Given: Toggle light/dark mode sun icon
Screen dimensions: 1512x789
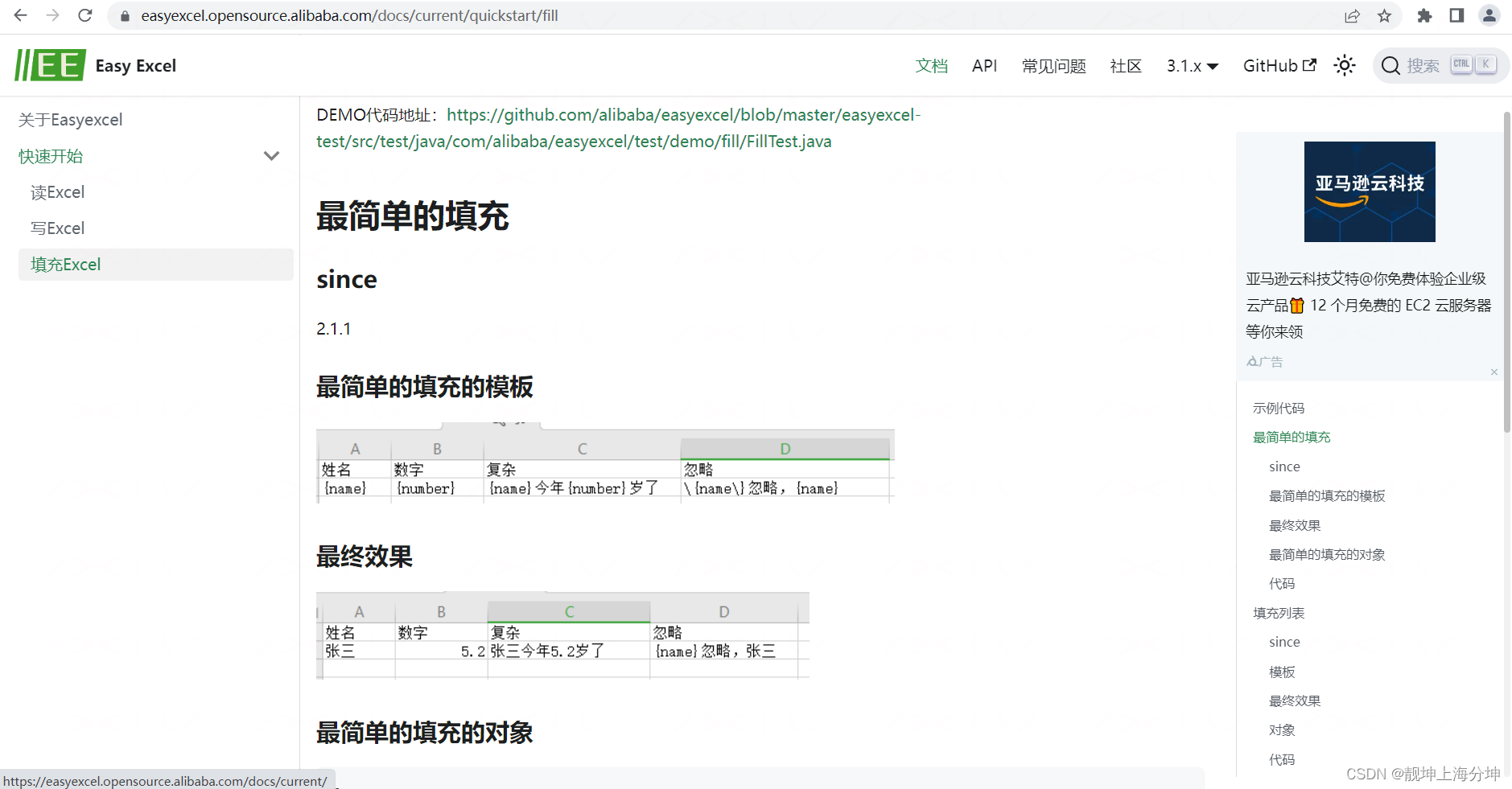Looking at the screenshot, I should (1345, 65).
